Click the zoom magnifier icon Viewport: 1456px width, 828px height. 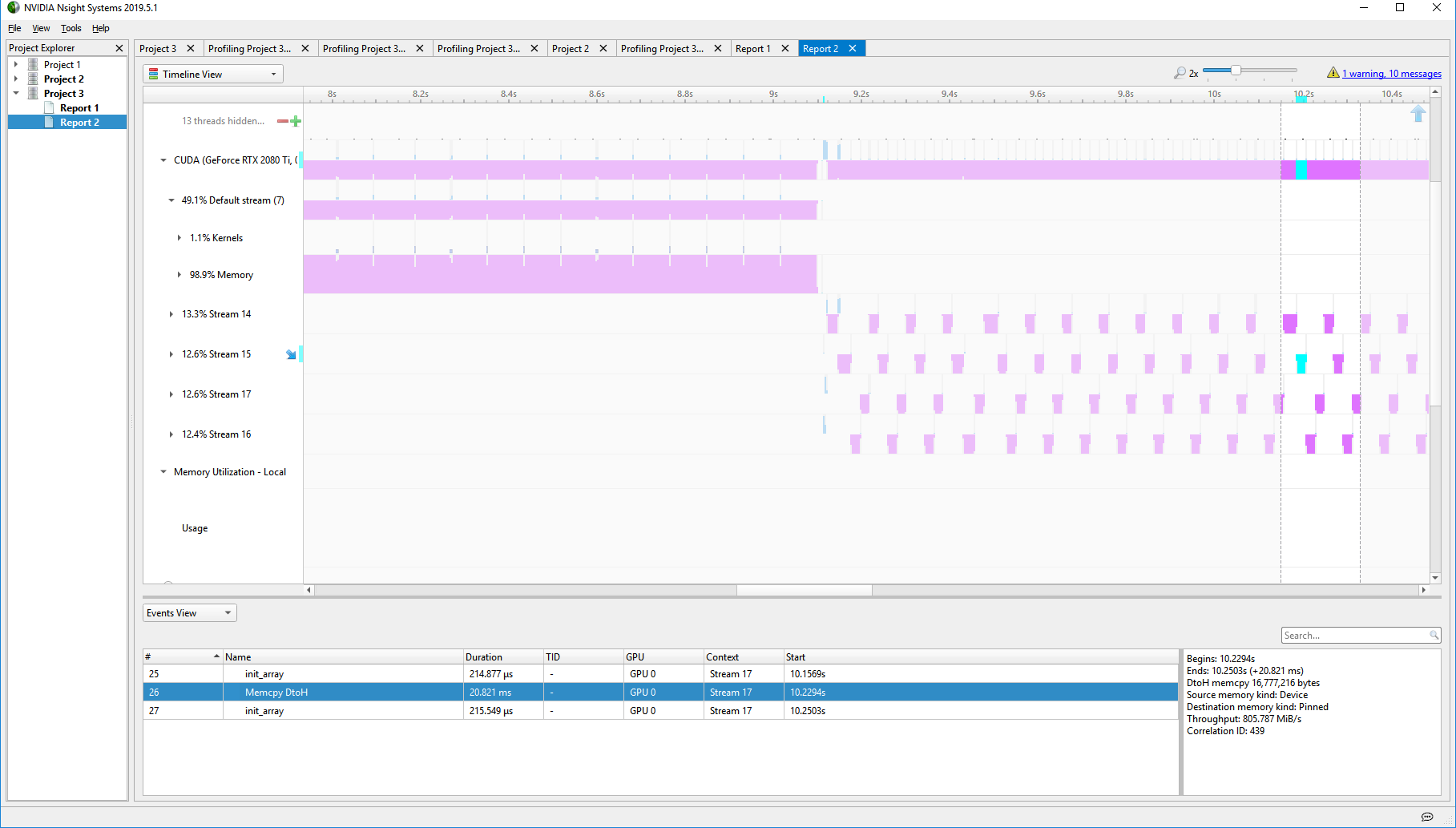(x=1180, y=73)
